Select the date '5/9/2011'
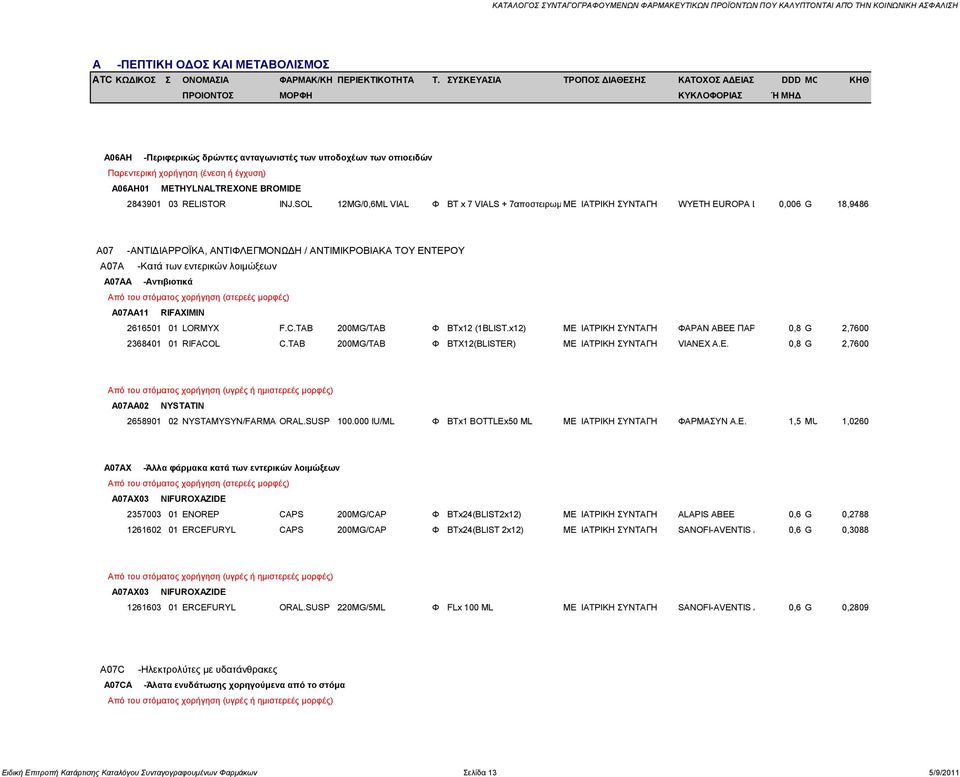Screen dimensions: 960x777 pyautogui.click(x=943, y=773)
